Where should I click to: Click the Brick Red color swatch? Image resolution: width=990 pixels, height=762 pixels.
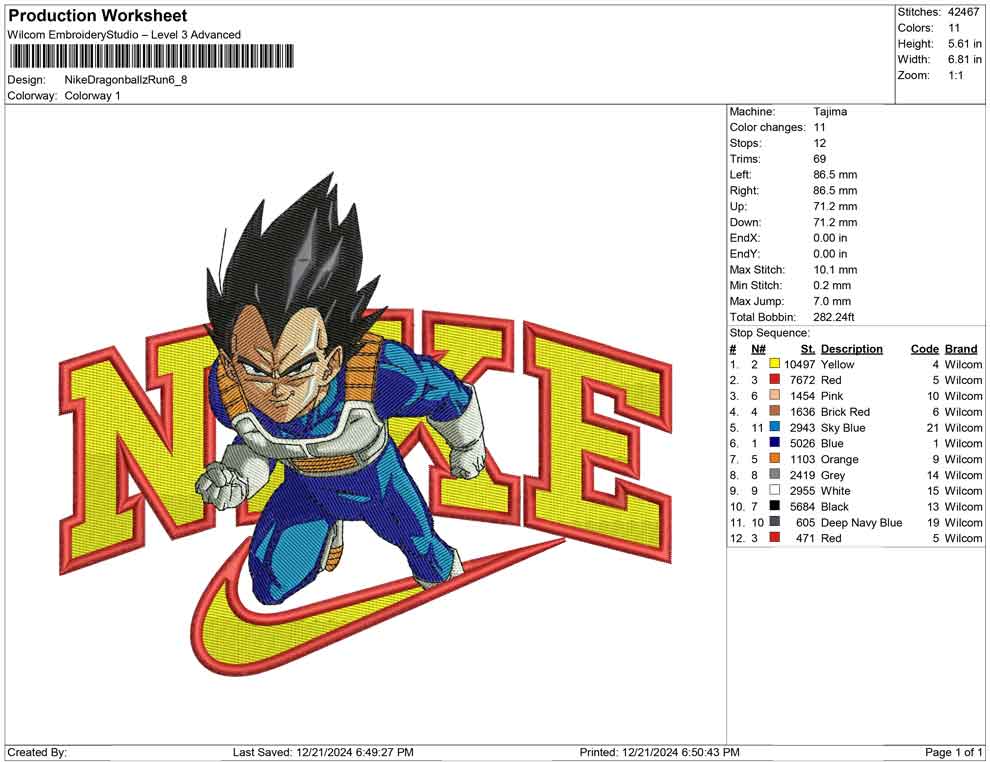pyautogui.click(x=775, y=411)
